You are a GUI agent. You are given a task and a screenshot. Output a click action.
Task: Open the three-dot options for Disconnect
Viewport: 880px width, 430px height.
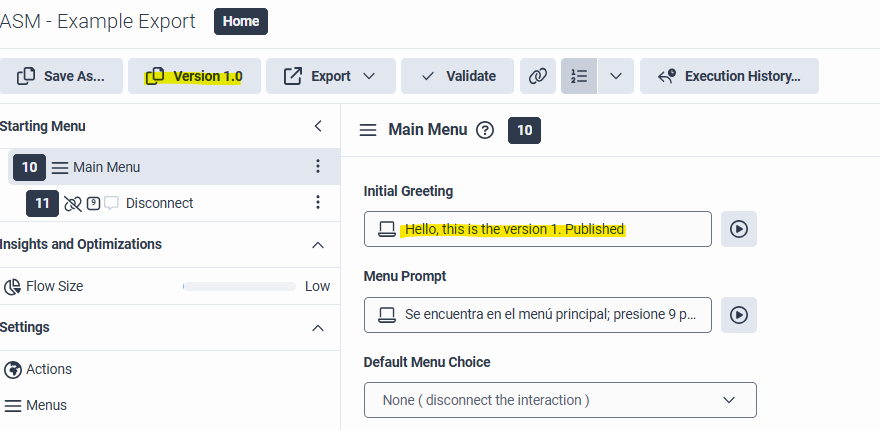point(318,203)
